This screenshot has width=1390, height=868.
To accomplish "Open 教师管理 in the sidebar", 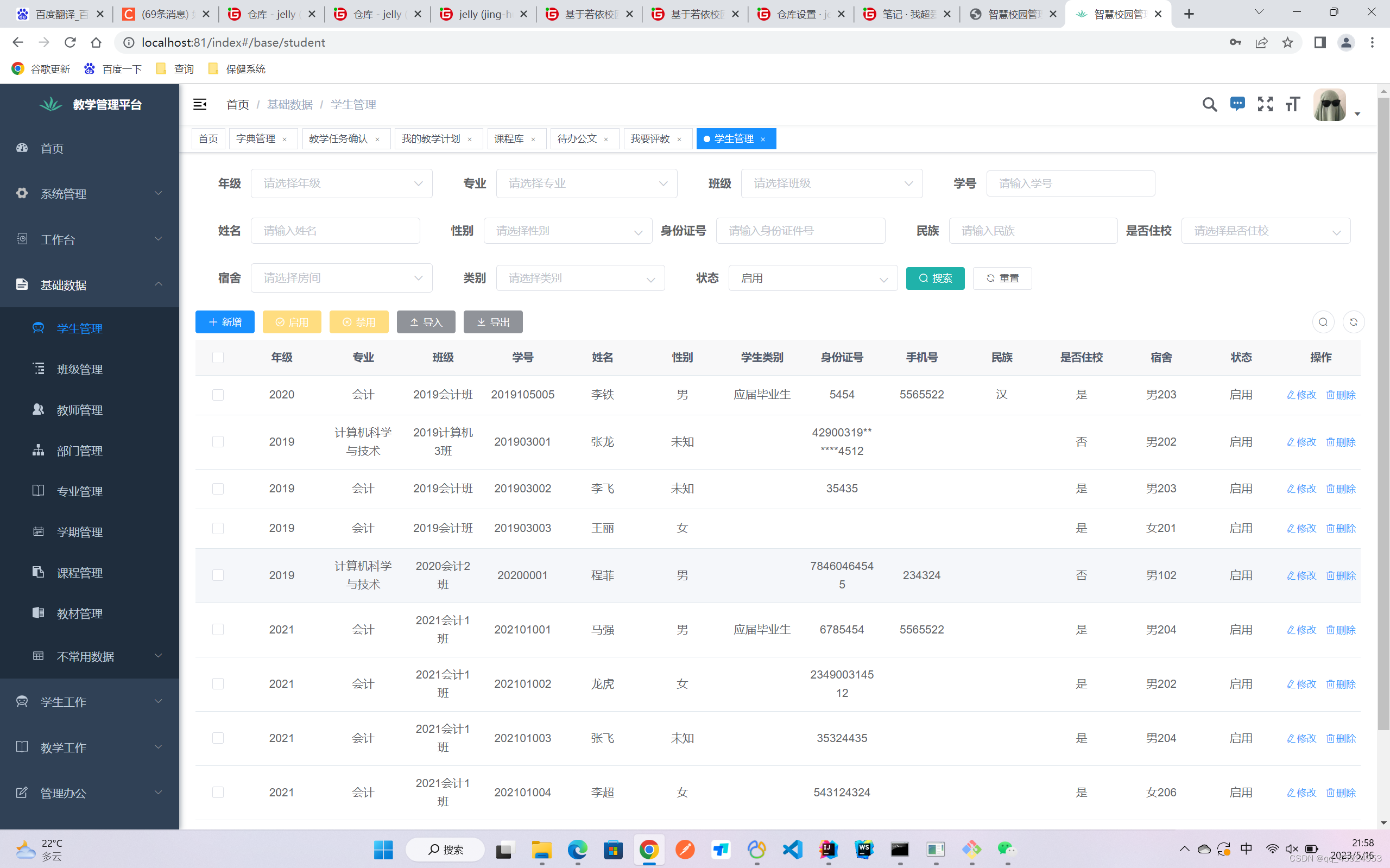I will click(x=90, y=409).
